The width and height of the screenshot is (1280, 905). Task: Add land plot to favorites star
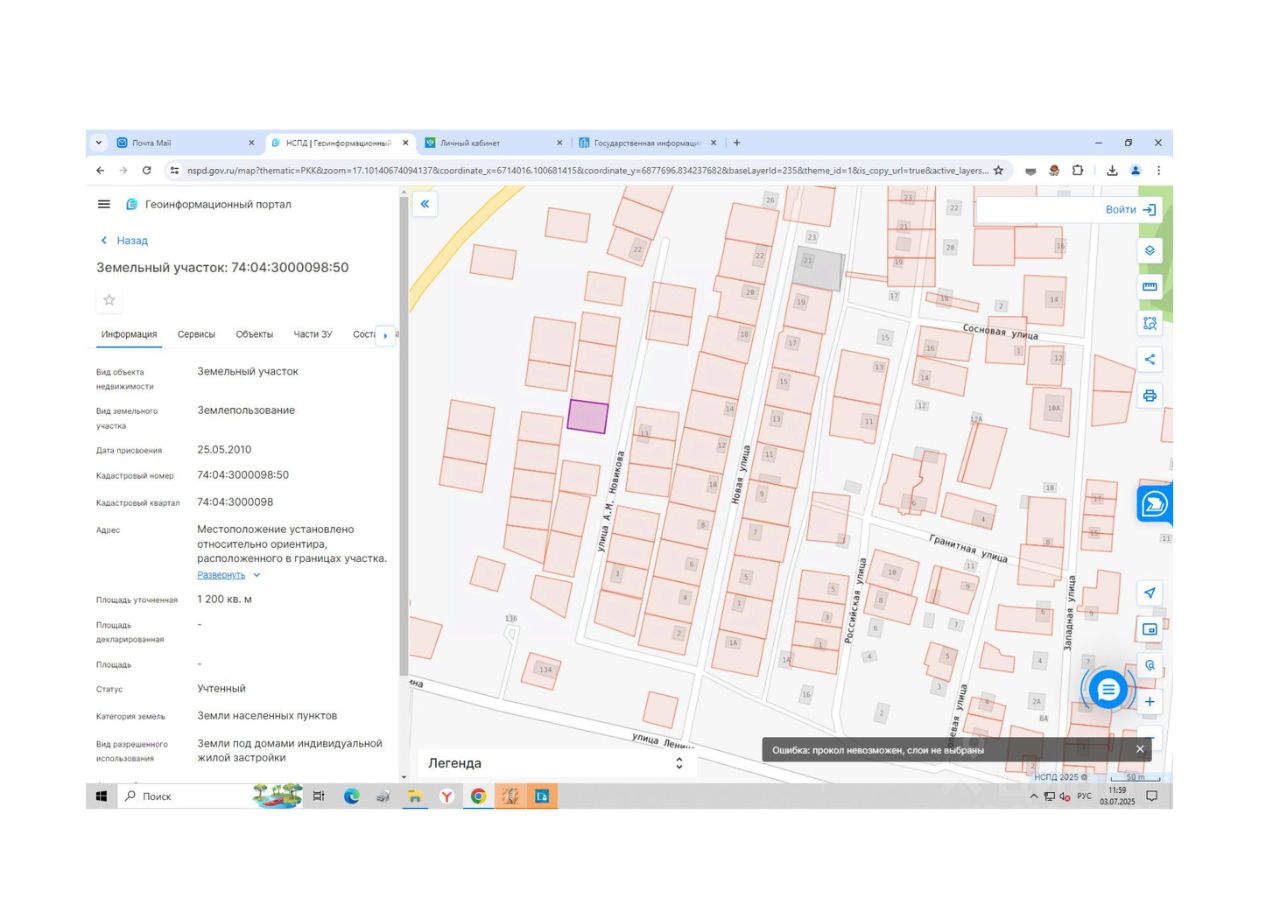(x=109, y=300)
